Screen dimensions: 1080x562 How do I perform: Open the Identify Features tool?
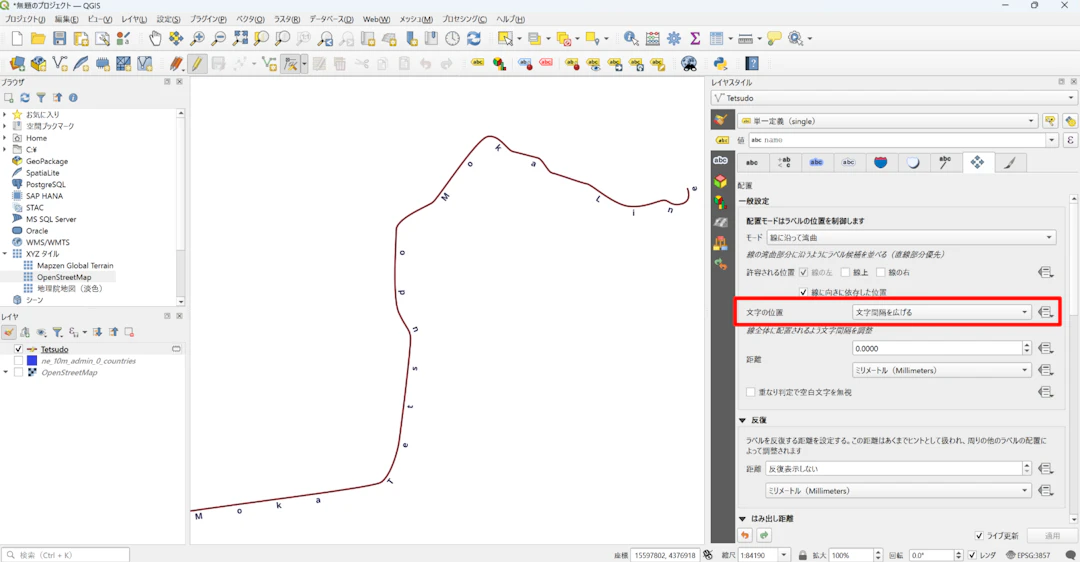point(631,39)
